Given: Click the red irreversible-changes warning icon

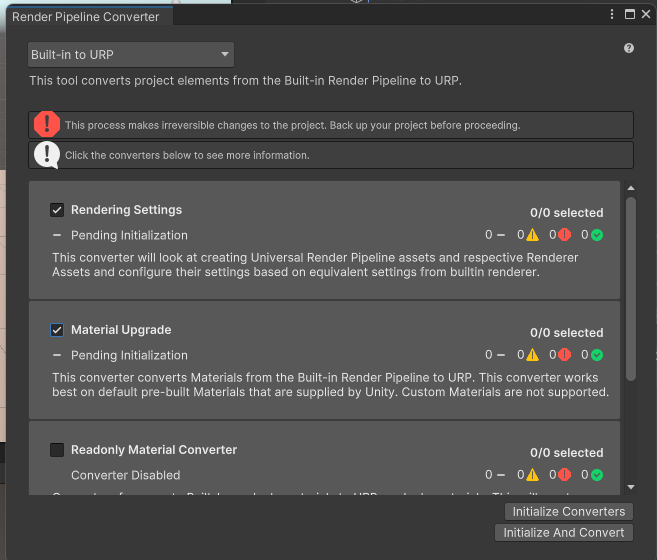Looking at the screenshot, I should [47, 124].
